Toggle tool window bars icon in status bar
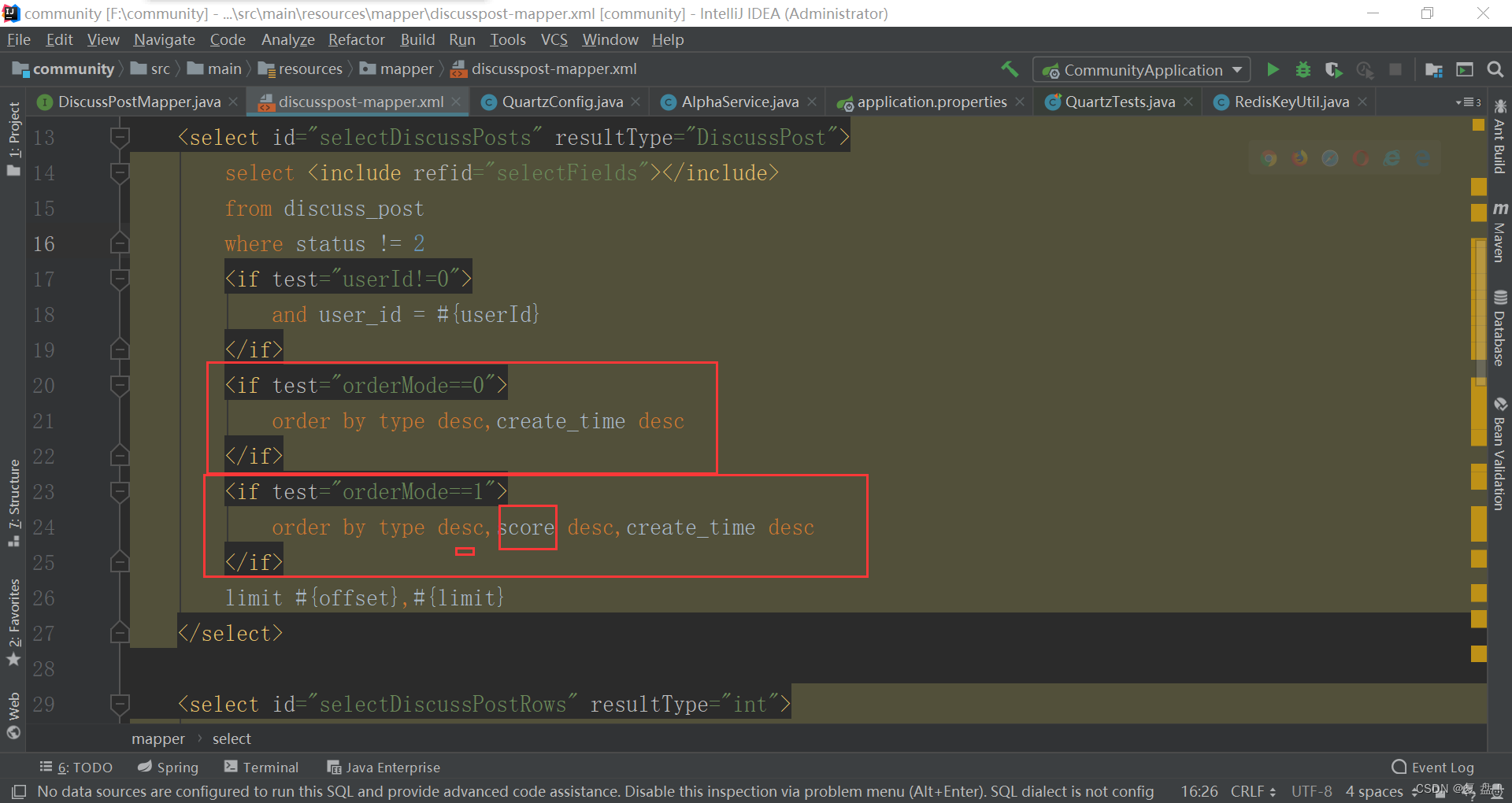Viewport: 1512px width, 803px height. click(19, 791)
